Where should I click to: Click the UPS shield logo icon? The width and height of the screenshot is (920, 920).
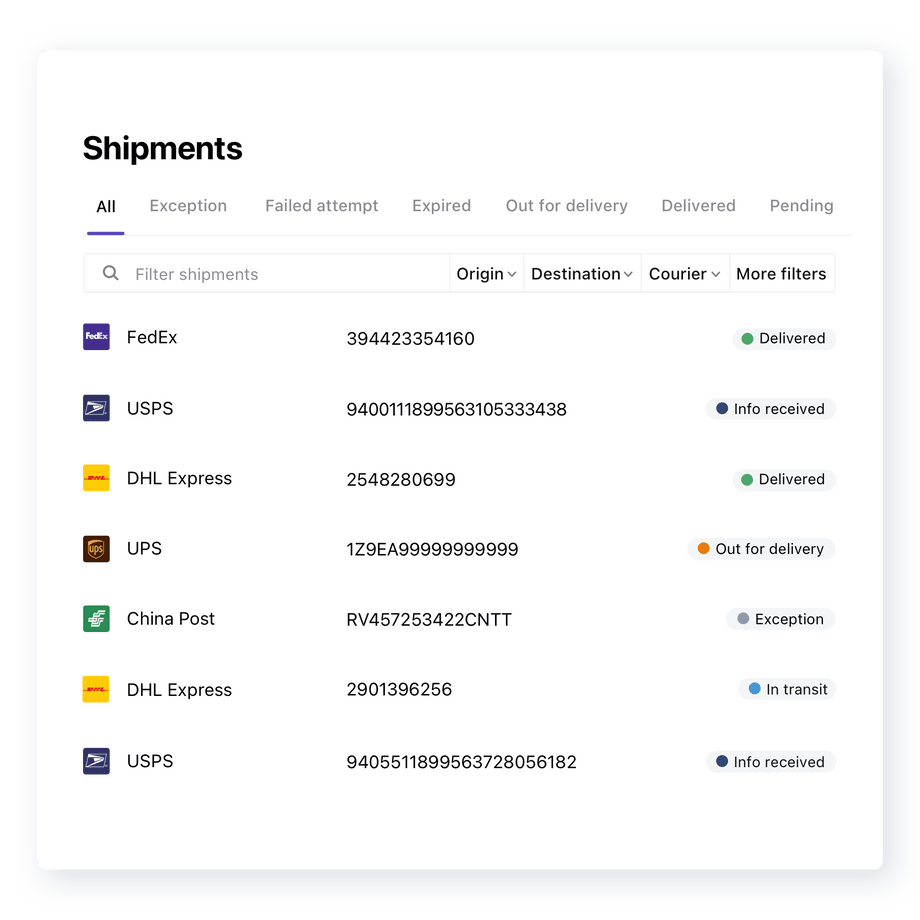pos(96,549)
